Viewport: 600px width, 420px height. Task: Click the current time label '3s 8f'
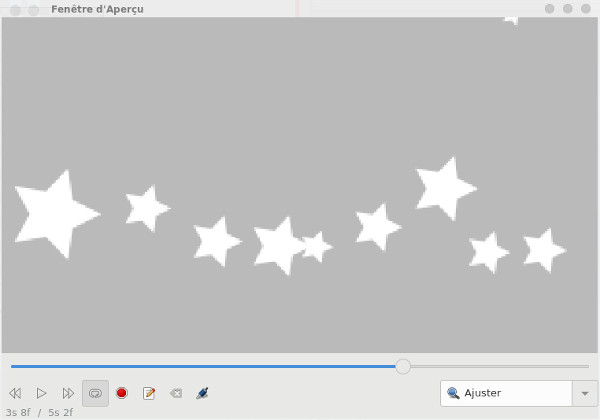(x=18, y=412)
